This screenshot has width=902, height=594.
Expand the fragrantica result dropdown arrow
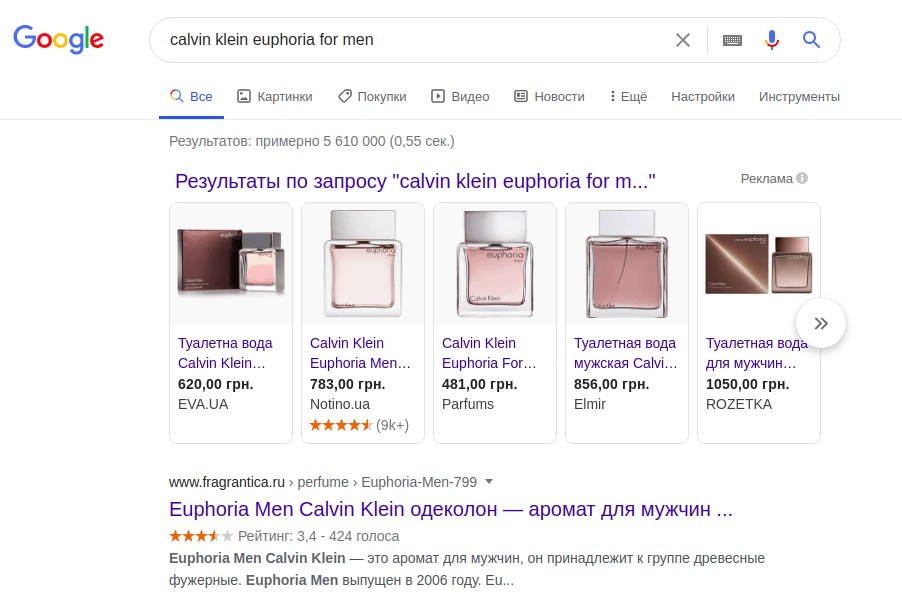pyautogui.click(x=489, y=480)
